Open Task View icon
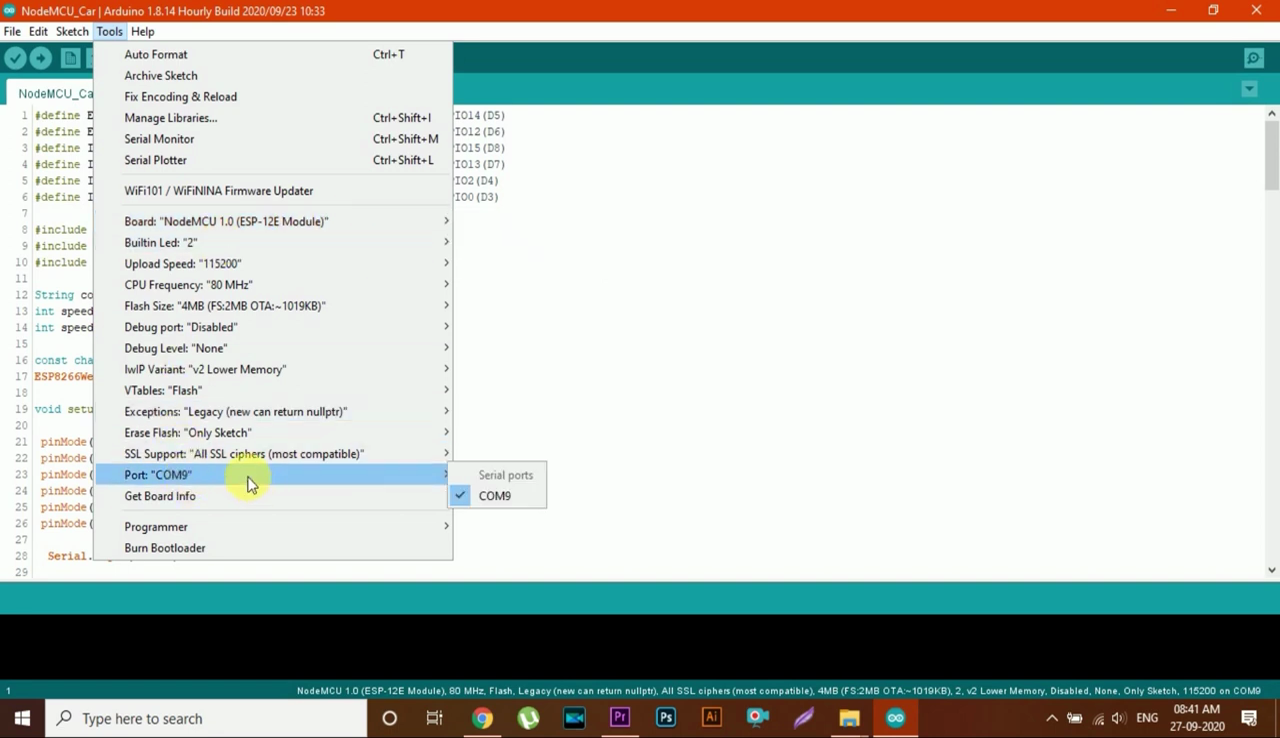This screenshot has width=1280, height=738. click(434, 718)
